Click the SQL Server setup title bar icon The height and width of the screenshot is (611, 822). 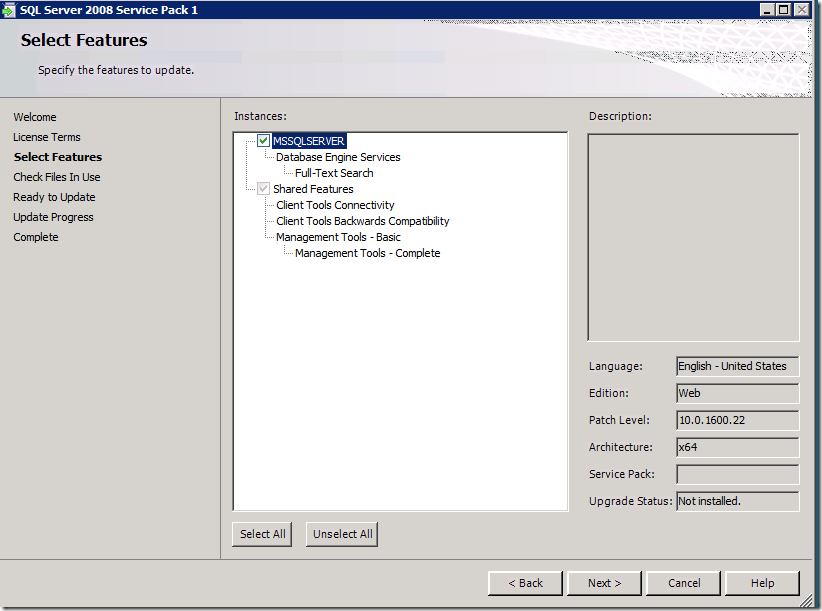click(8, 10)
